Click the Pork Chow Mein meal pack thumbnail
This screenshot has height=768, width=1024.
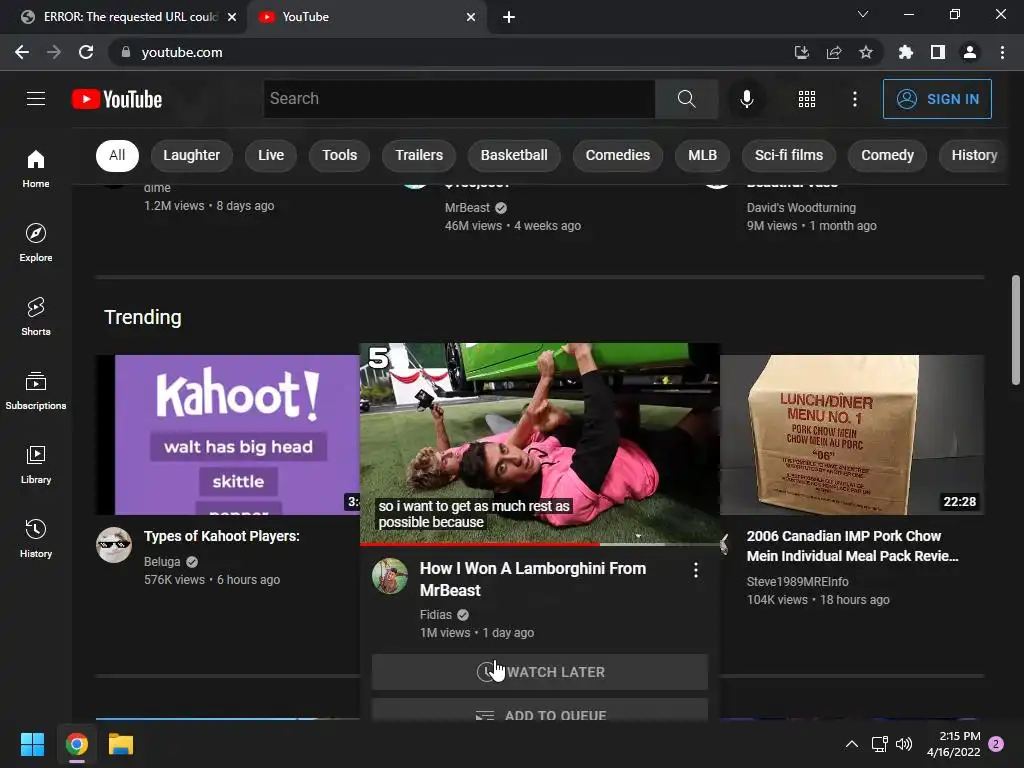point(852,434)
